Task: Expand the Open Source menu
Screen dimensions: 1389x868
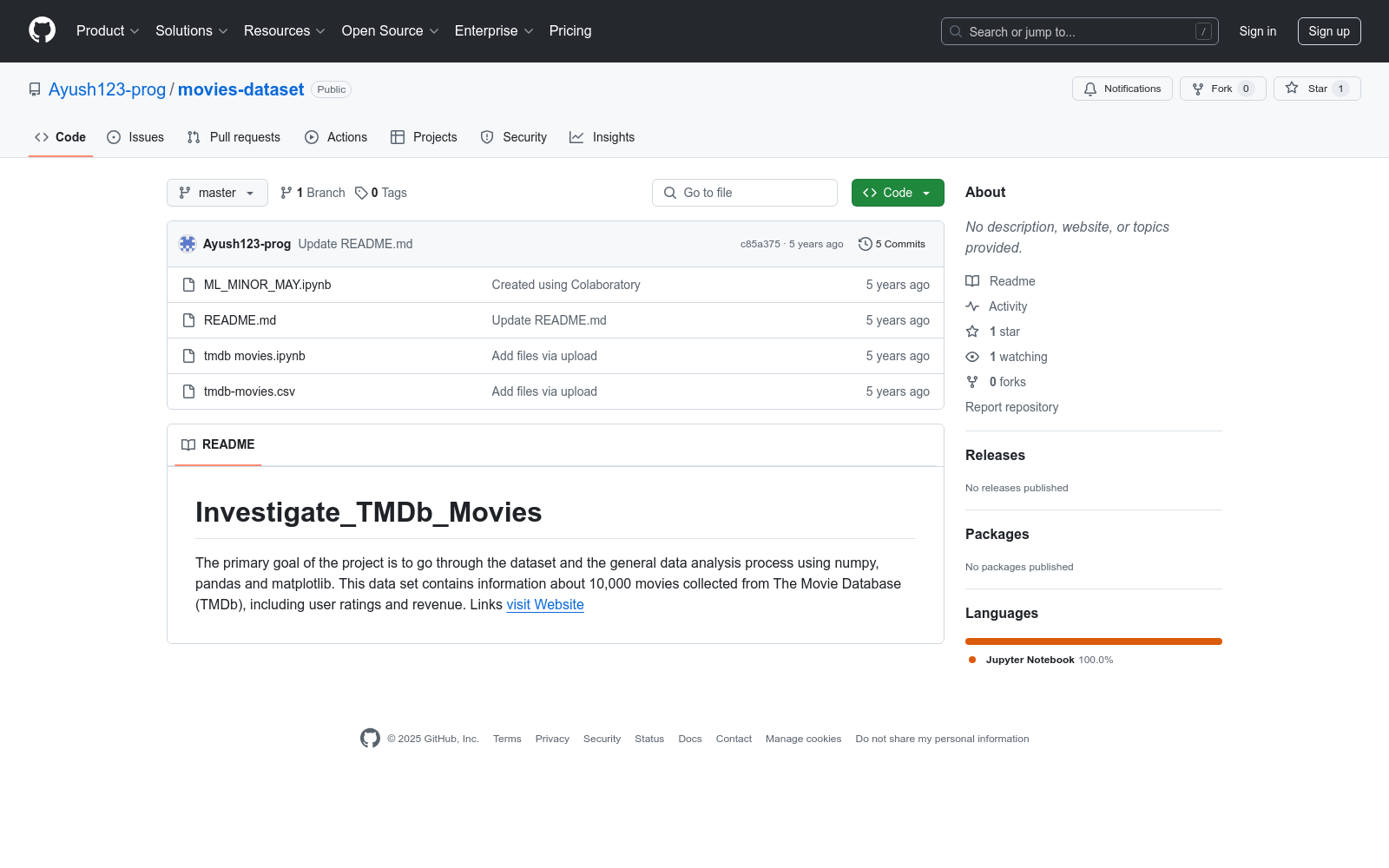Action: pos(391,31)
